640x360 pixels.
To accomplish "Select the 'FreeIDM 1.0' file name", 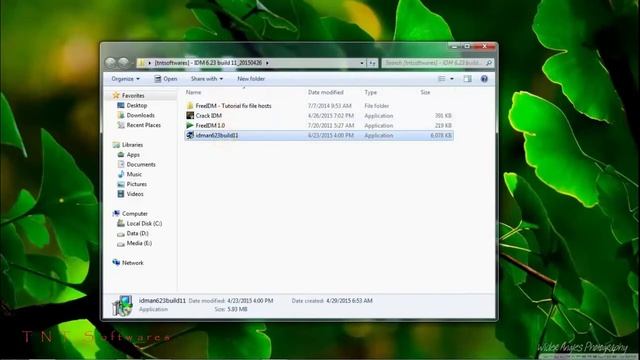I will tap(210, 125).
